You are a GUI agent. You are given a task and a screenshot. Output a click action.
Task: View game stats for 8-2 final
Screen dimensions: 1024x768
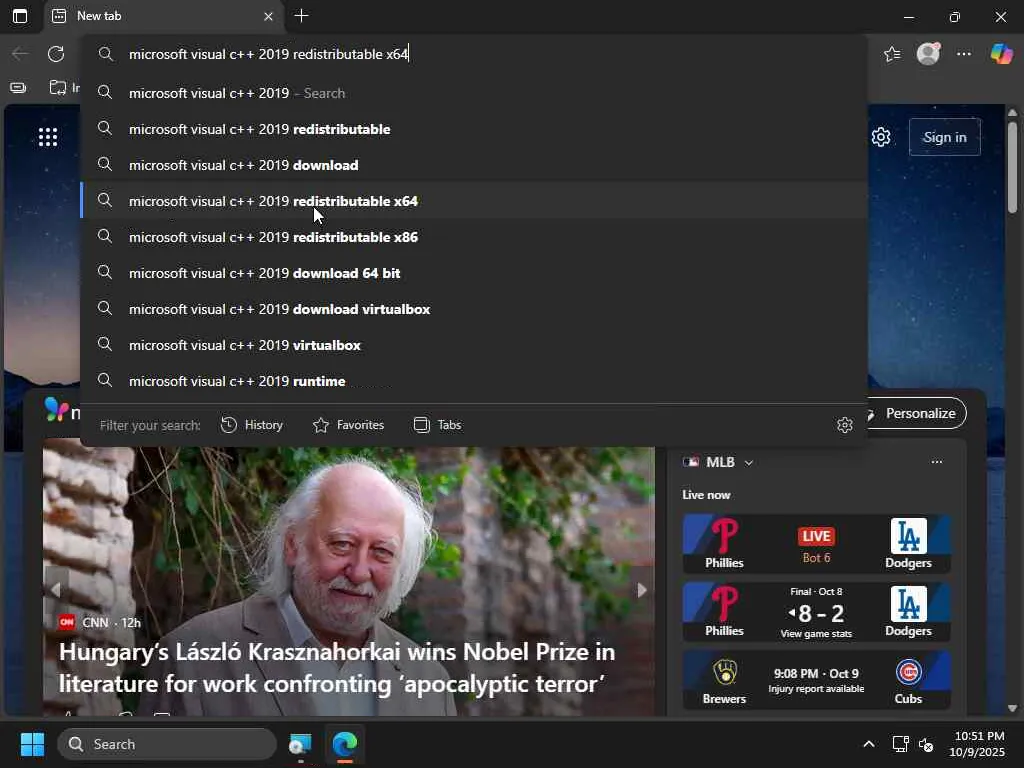click(816, 633)
